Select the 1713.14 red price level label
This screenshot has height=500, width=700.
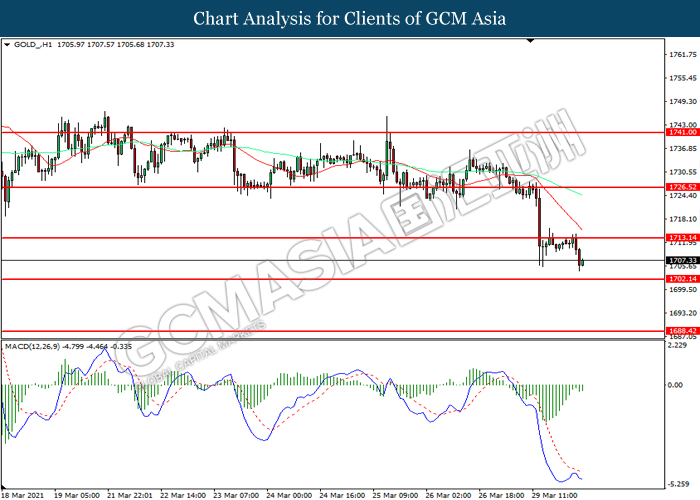tap(682, 238)
